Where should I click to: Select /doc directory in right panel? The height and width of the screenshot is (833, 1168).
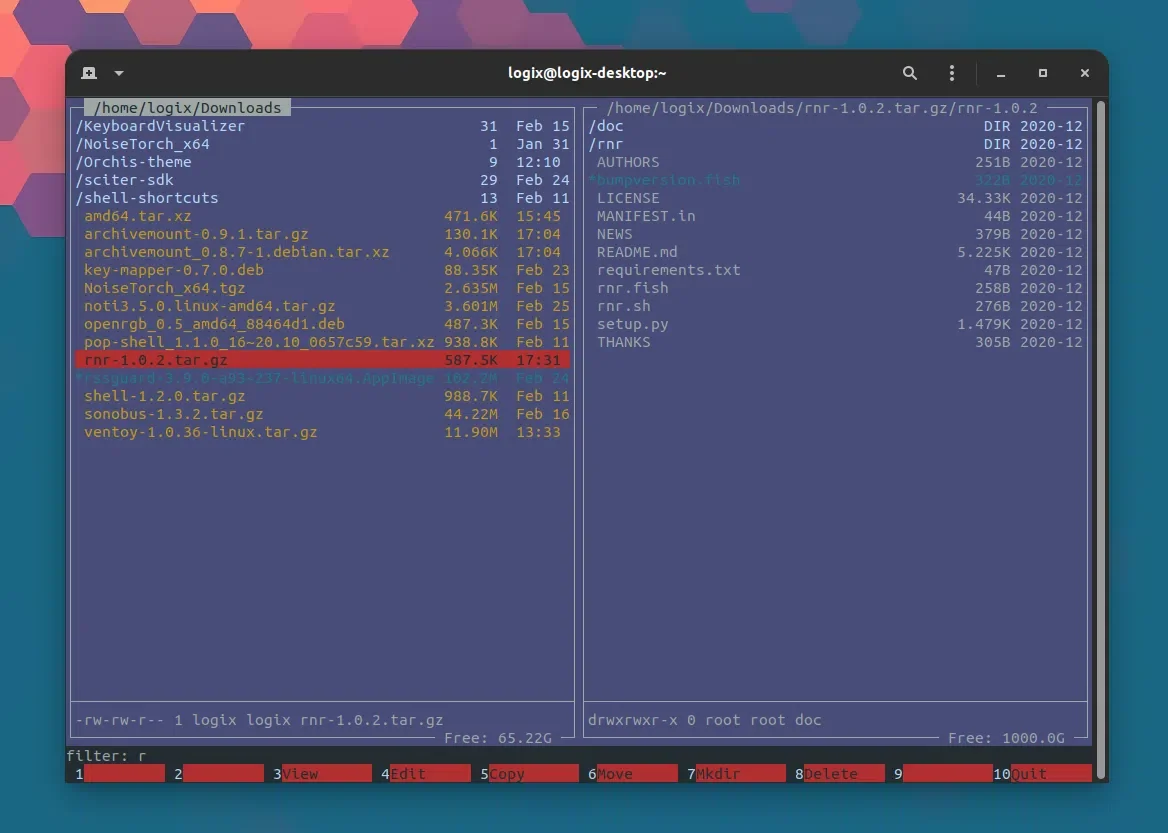835,126
